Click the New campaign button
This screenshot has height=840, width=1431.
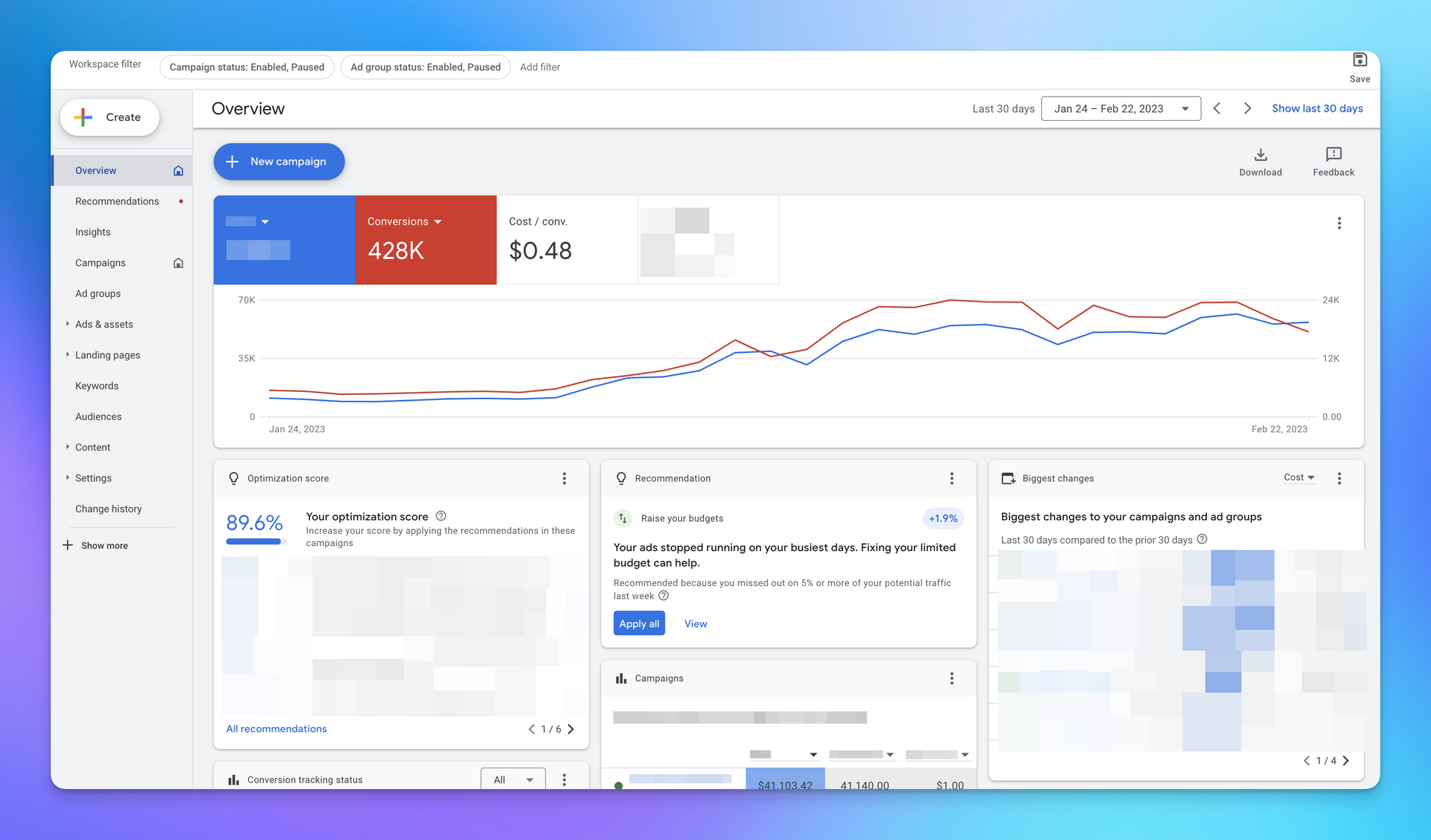pyautogui.click(x=279, y=162)
